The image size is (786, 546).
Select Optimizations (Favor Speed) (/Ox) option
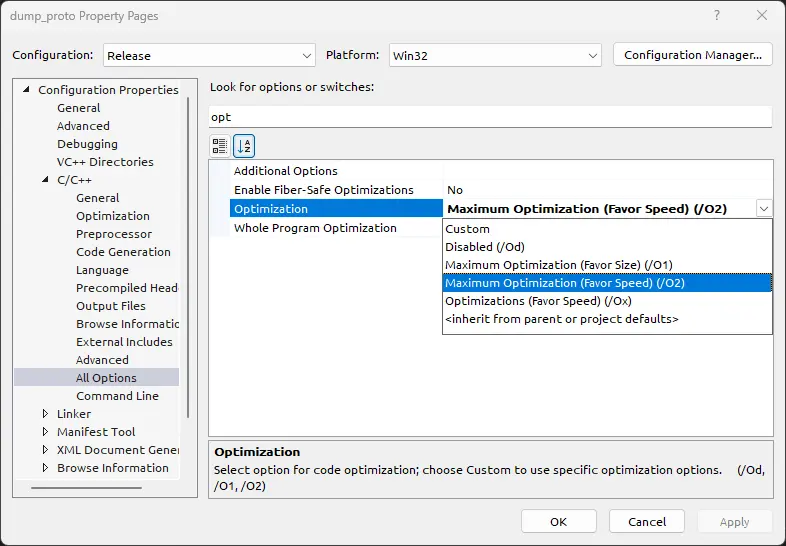538,301
